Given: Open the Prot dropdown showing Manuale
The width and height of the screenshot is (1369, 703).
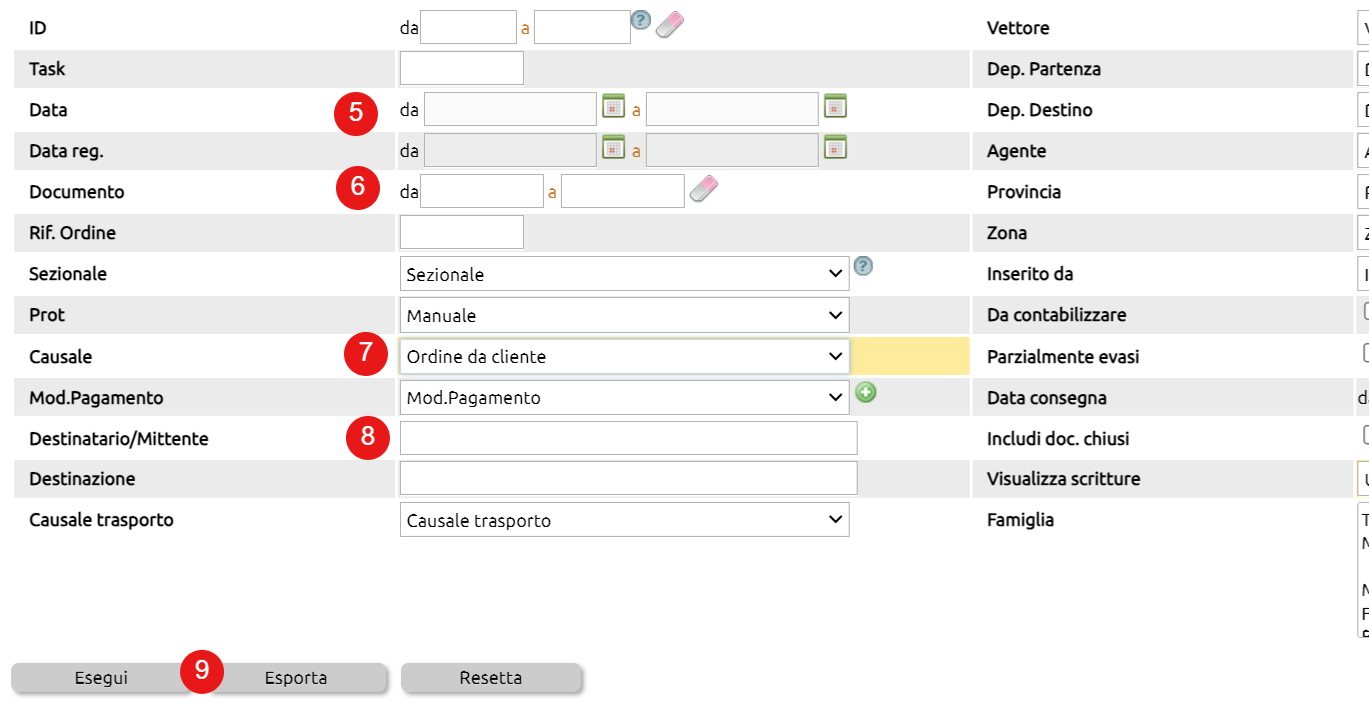Looking at the screenshot, I should [625, 315].
